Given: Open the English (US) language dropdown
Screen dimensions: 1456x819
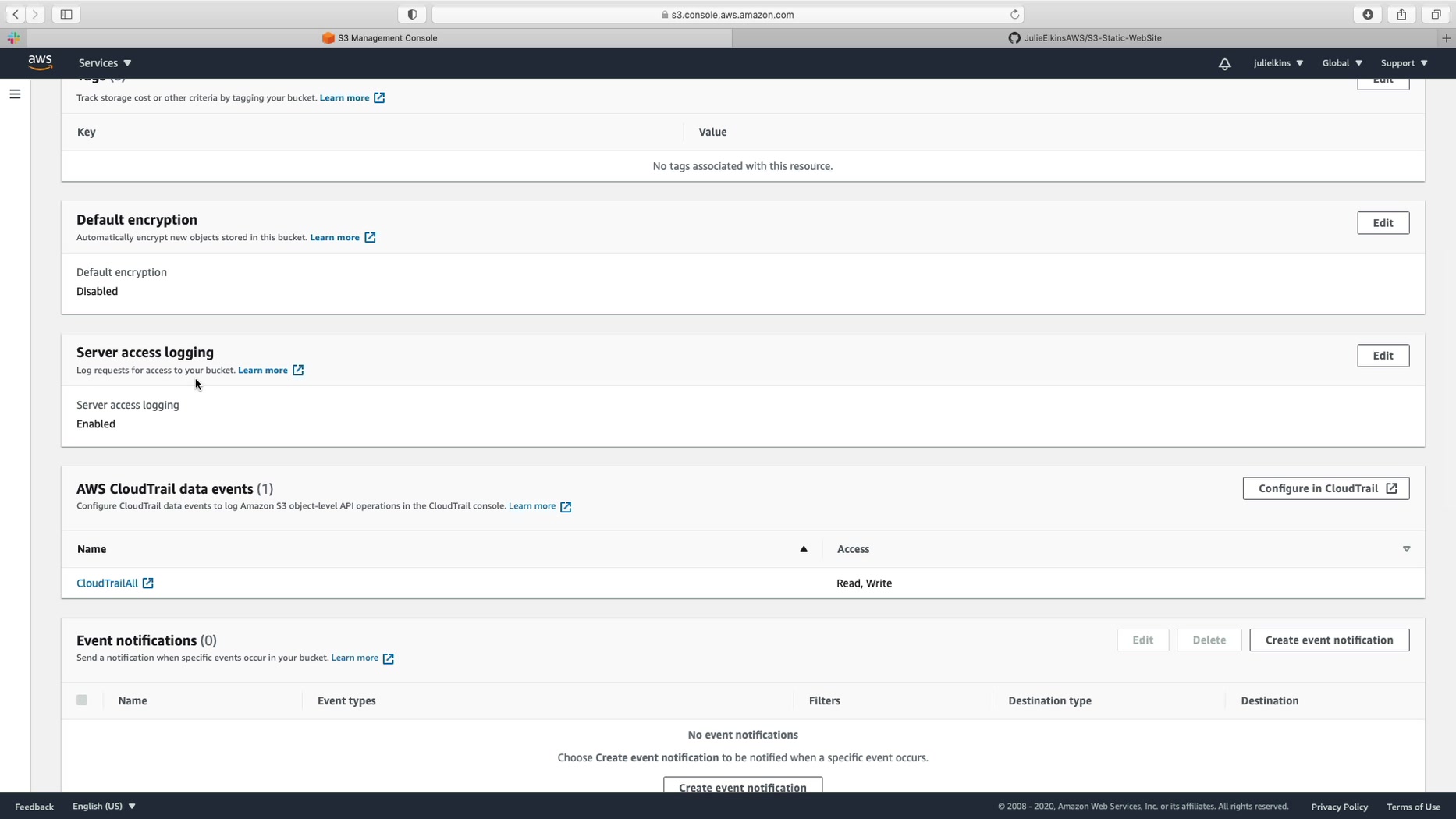Looking at the screenshot, I should click(x=104, y=806).
